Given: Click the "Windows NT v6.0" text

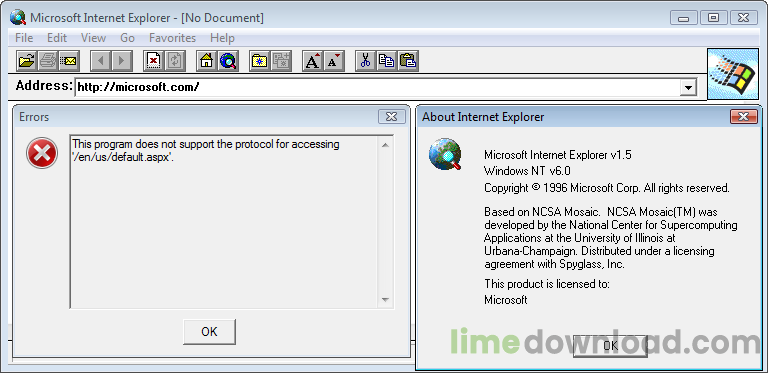Looking at the screenshot, I should point(528,171).
